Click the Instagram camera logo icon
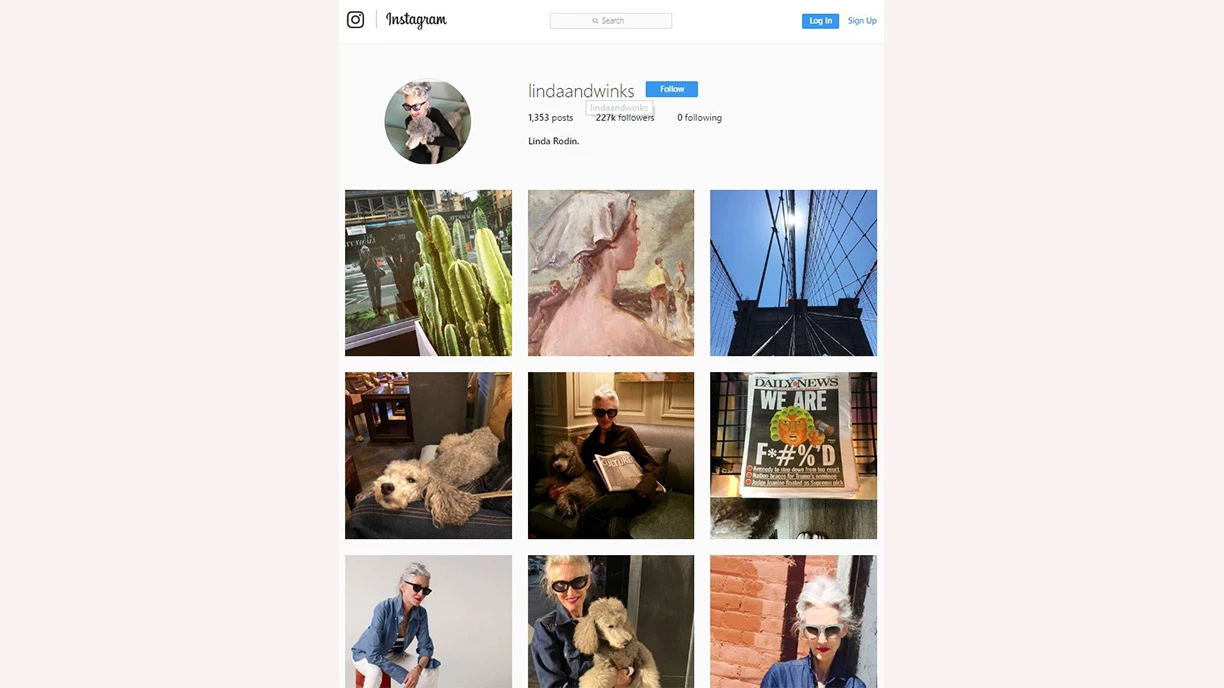The image size is (1224, 688). coord(355,20)
